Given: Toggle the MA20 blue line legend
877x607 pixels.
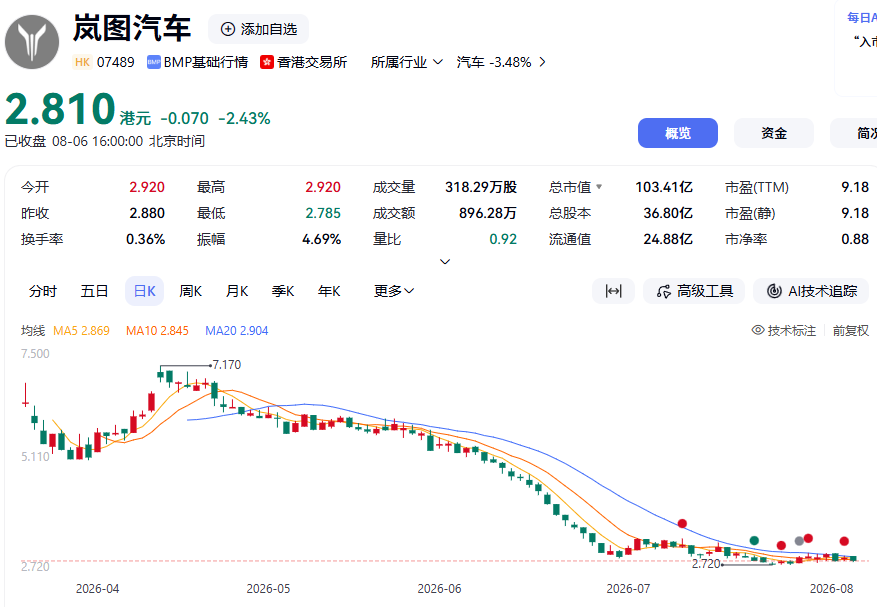Looking at the screenshot, I should [237, 331].
